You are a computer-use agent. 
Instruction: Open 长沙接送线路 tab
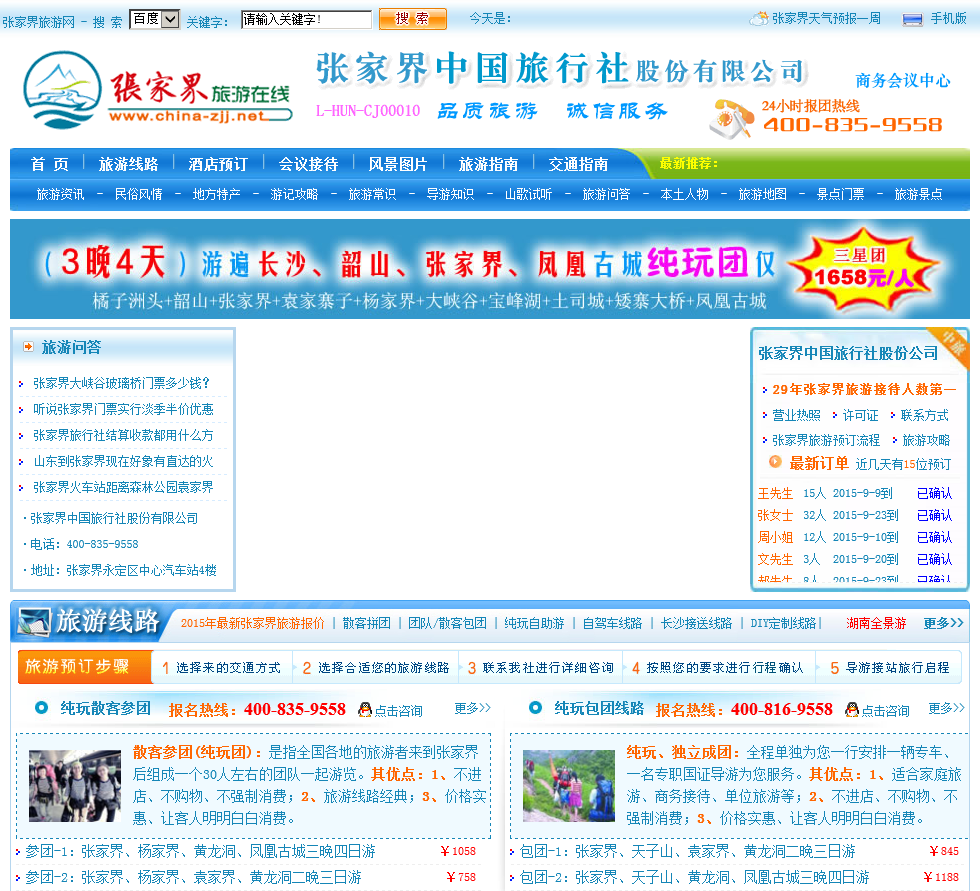696,623
